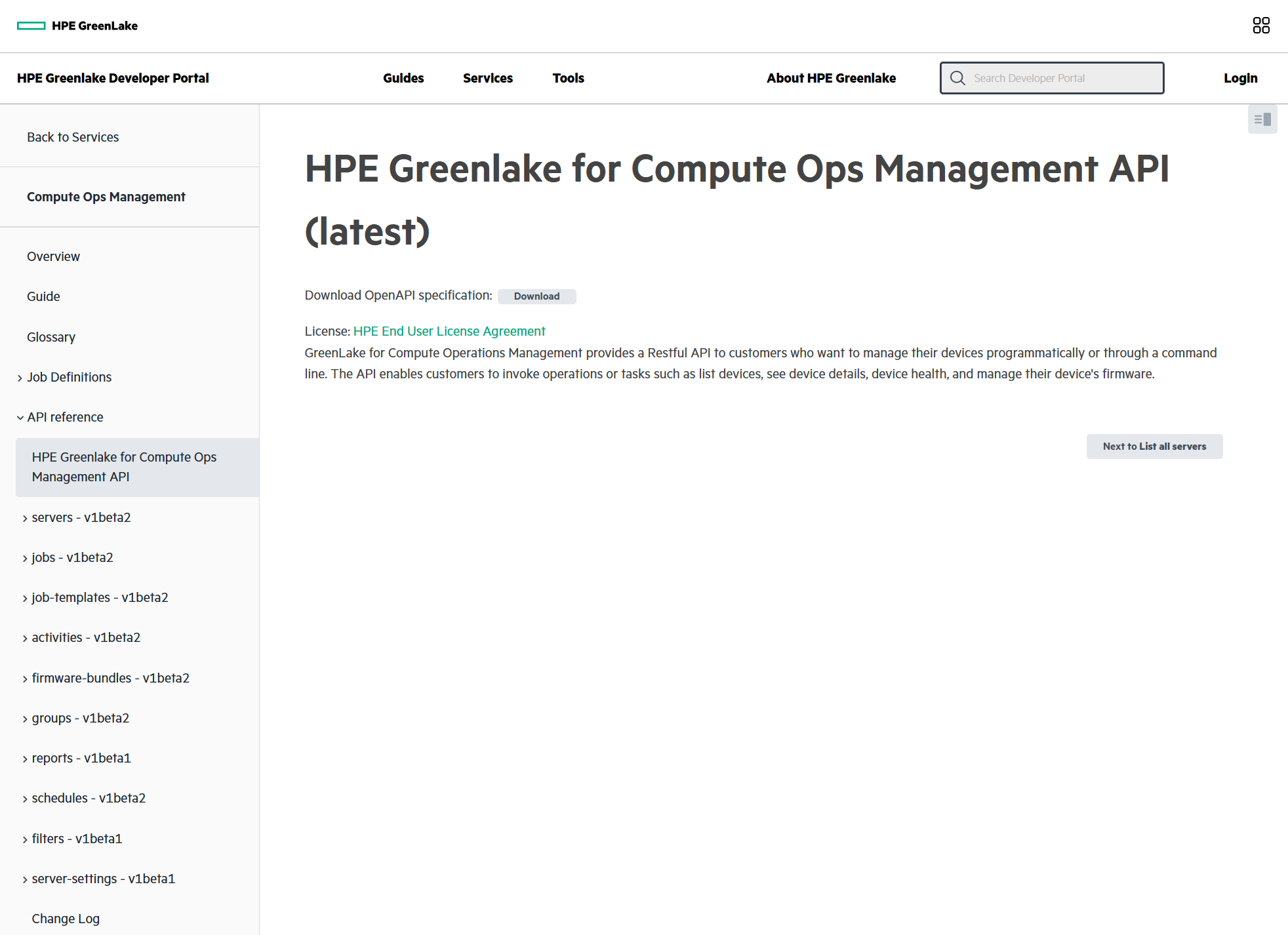This screenshot has height=935, width=1288.
Task: Go to HPE Greenlake Developer Portal home
Action: tap(113, 78)
